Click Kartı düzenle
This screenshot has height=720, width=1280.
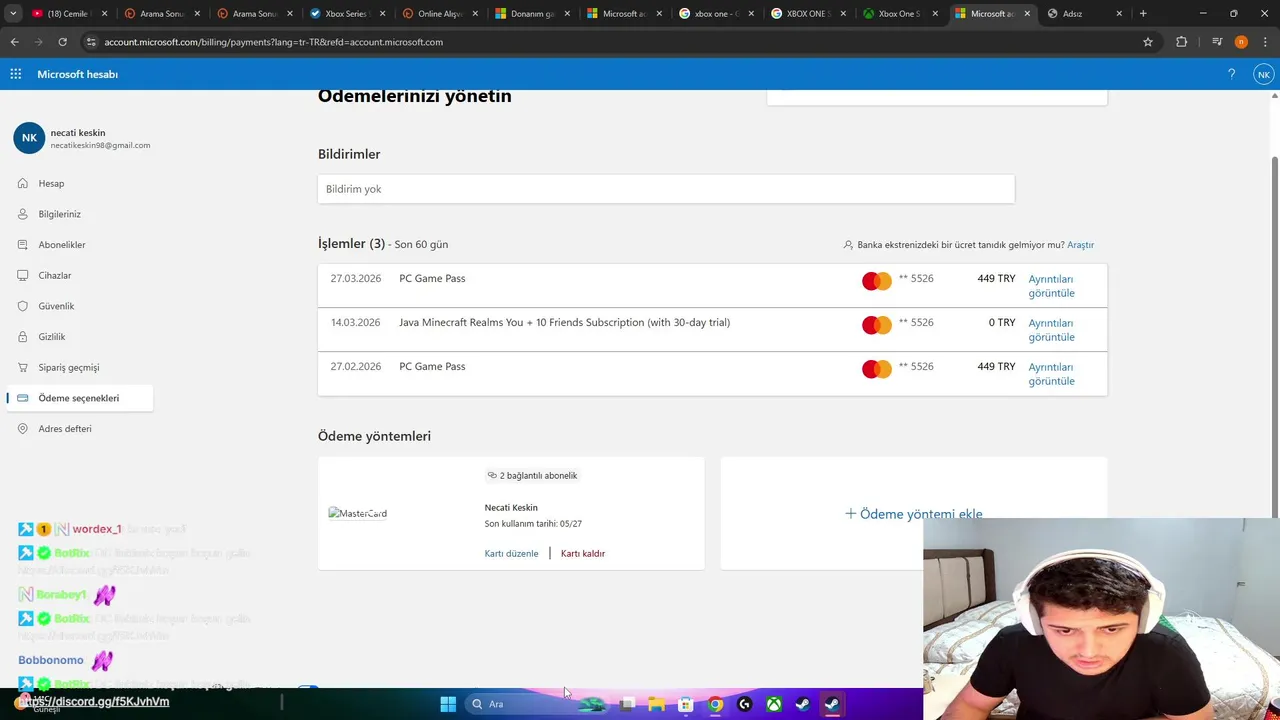pyautogui.click(x=511, y=554)
